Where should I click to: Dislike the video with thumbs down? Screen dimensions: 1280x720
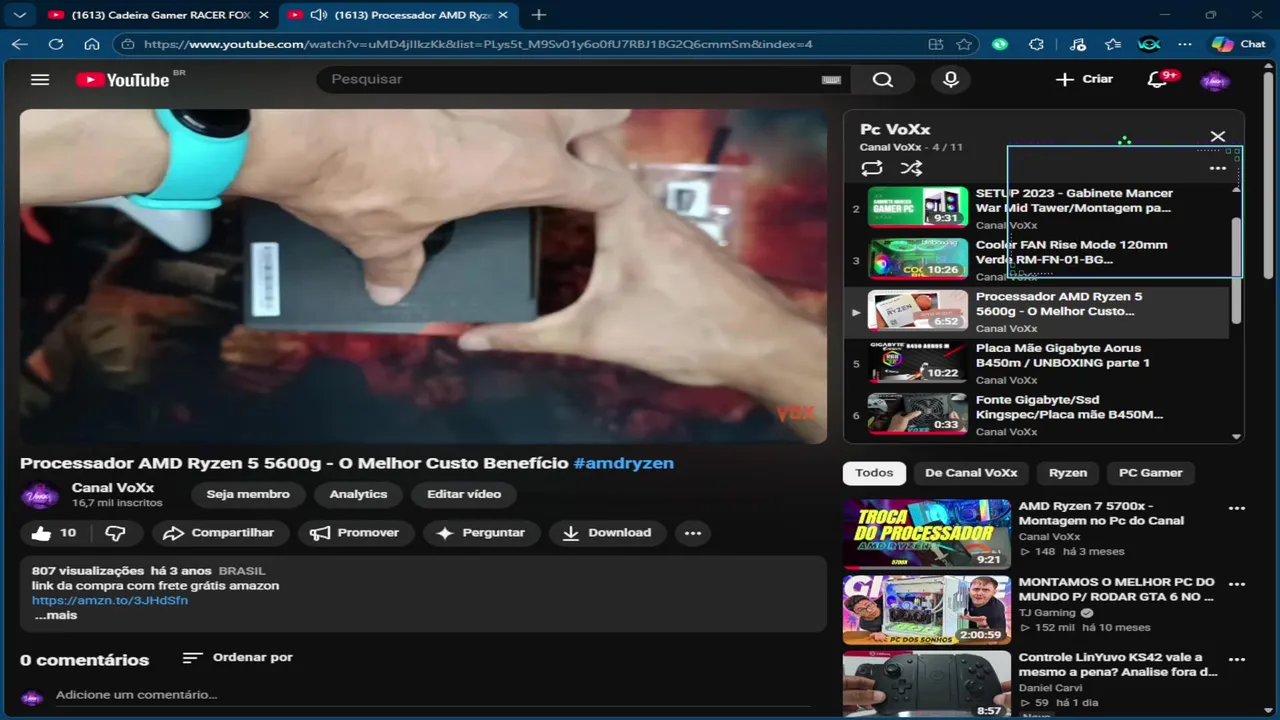116,533
